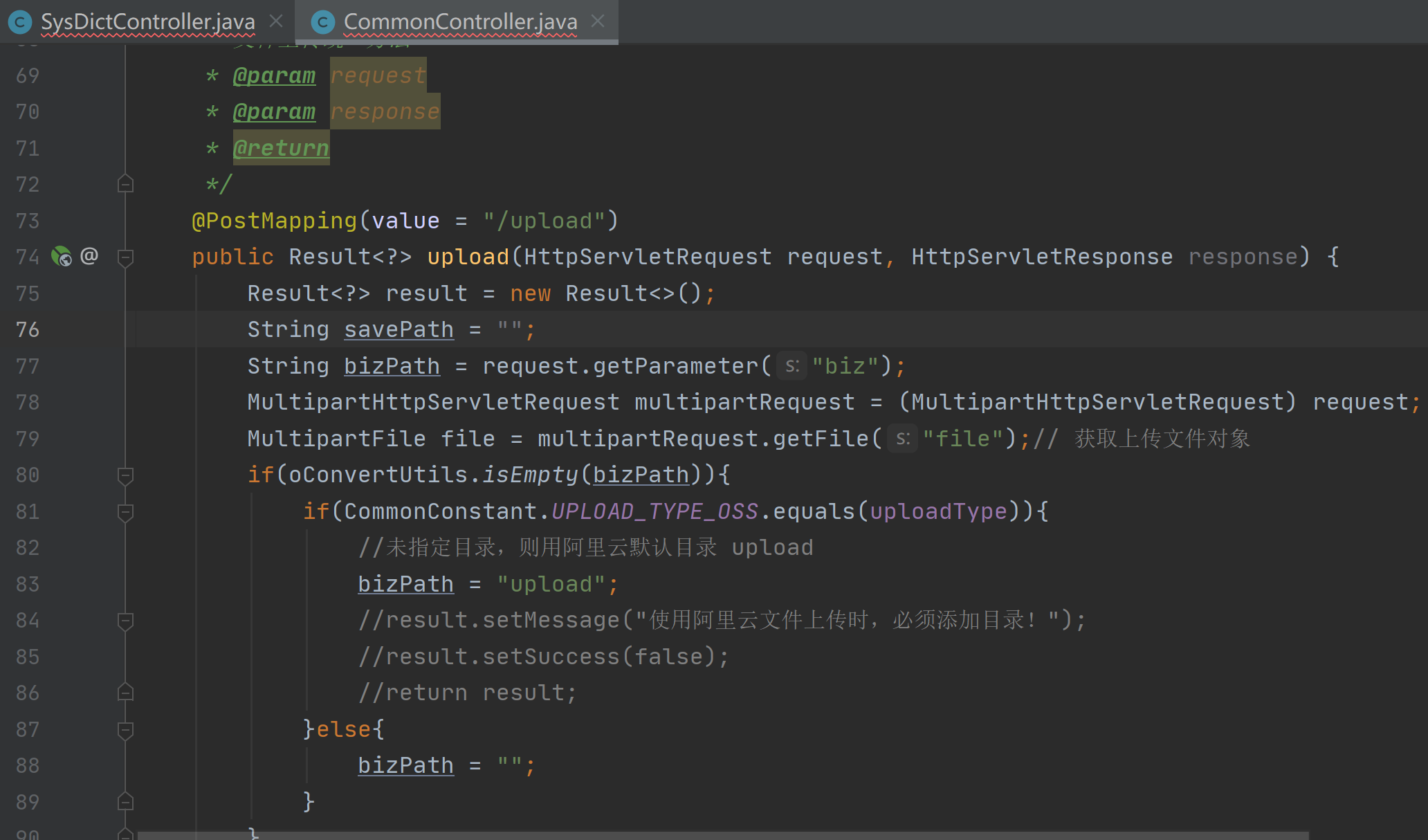Collapse the upload method fold at line 74

pyautogui.click(x=125, y=257)
